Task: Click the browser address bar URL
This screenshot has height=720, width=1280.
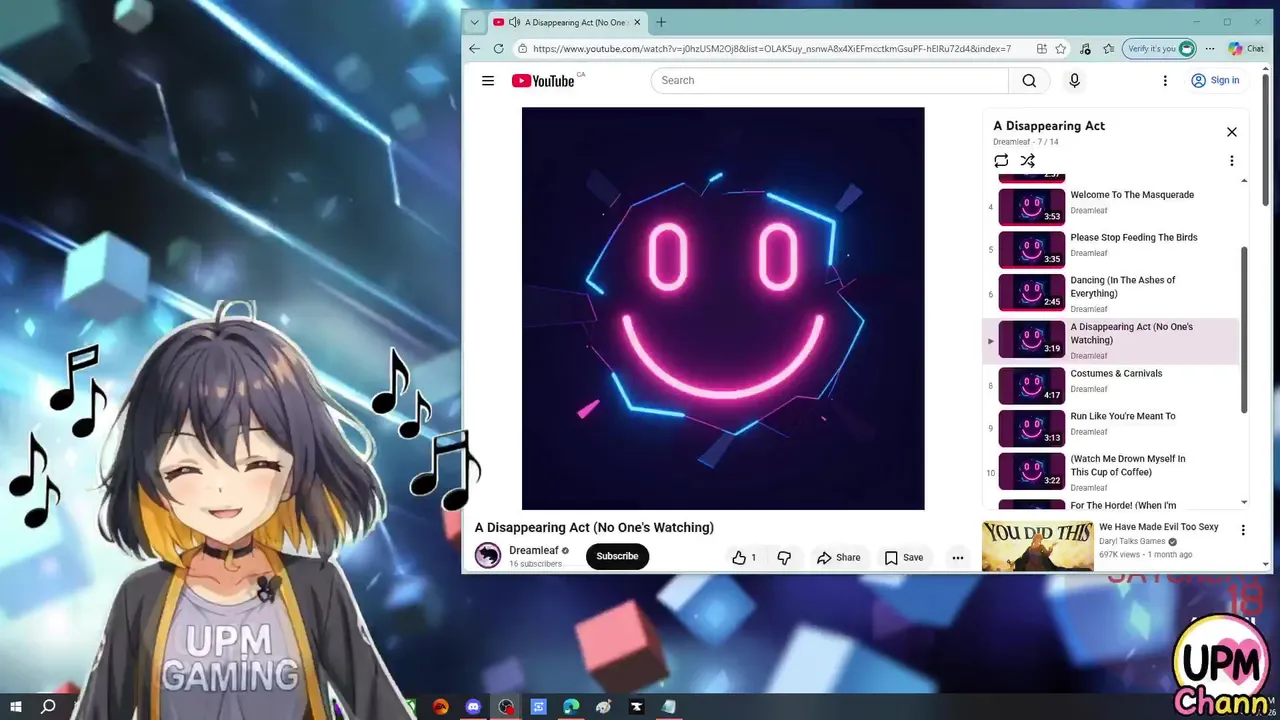Action: 771,49
